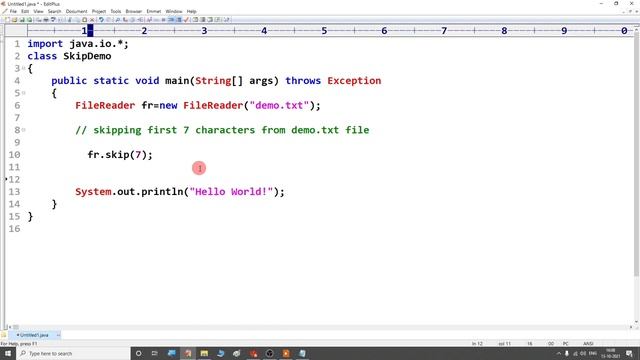Click line number 16 in the gutter

(x=14, y=229)
